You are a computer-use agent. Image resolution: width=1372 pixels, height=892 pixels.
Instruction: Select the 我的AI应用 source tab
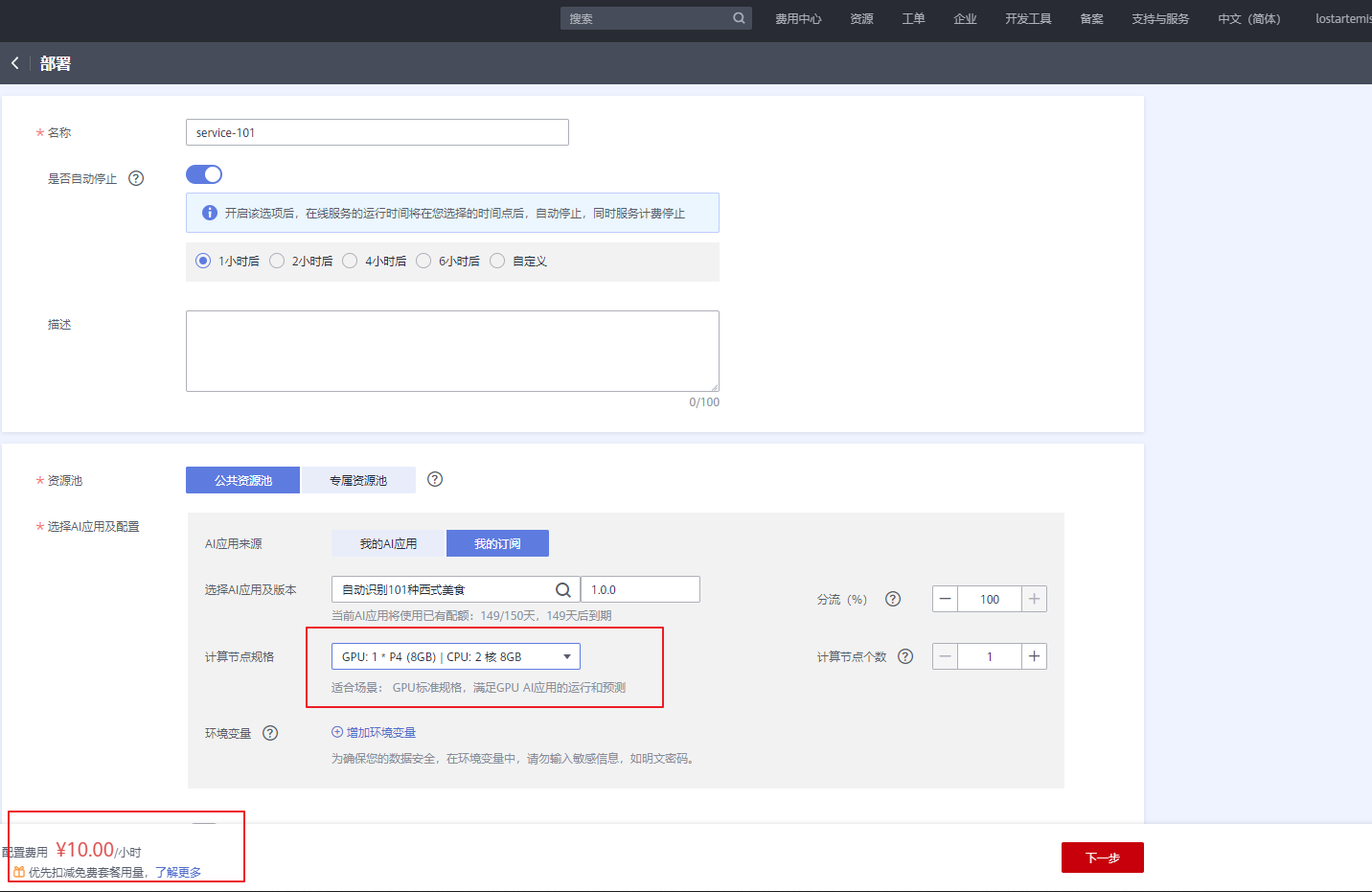[388, 543]
